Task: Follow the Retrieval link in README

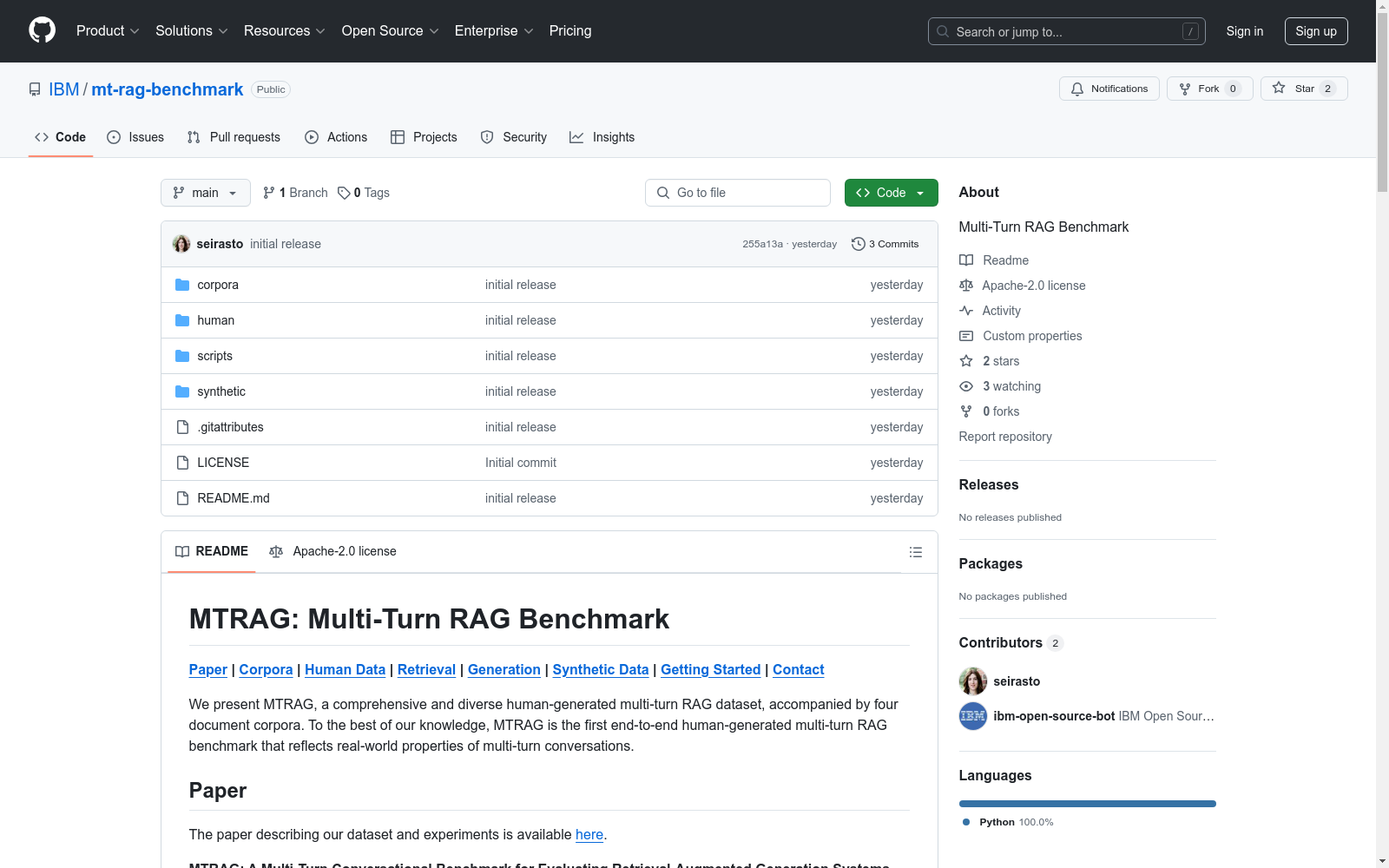Action: (426, 669)
